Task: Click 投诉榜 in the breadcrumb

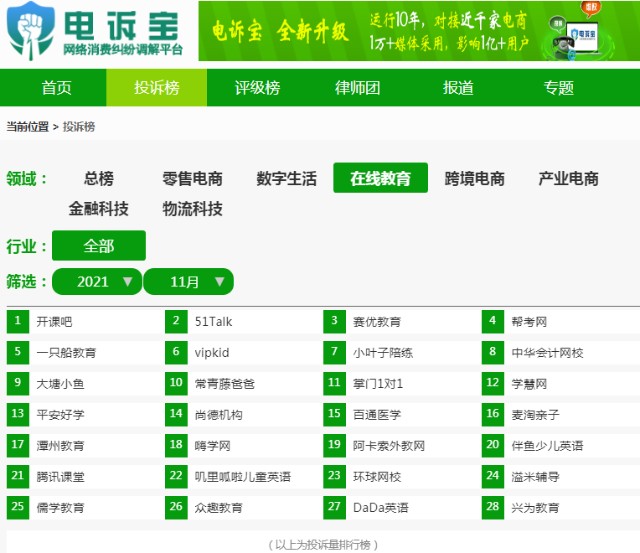Action: (x=79, y=127)
